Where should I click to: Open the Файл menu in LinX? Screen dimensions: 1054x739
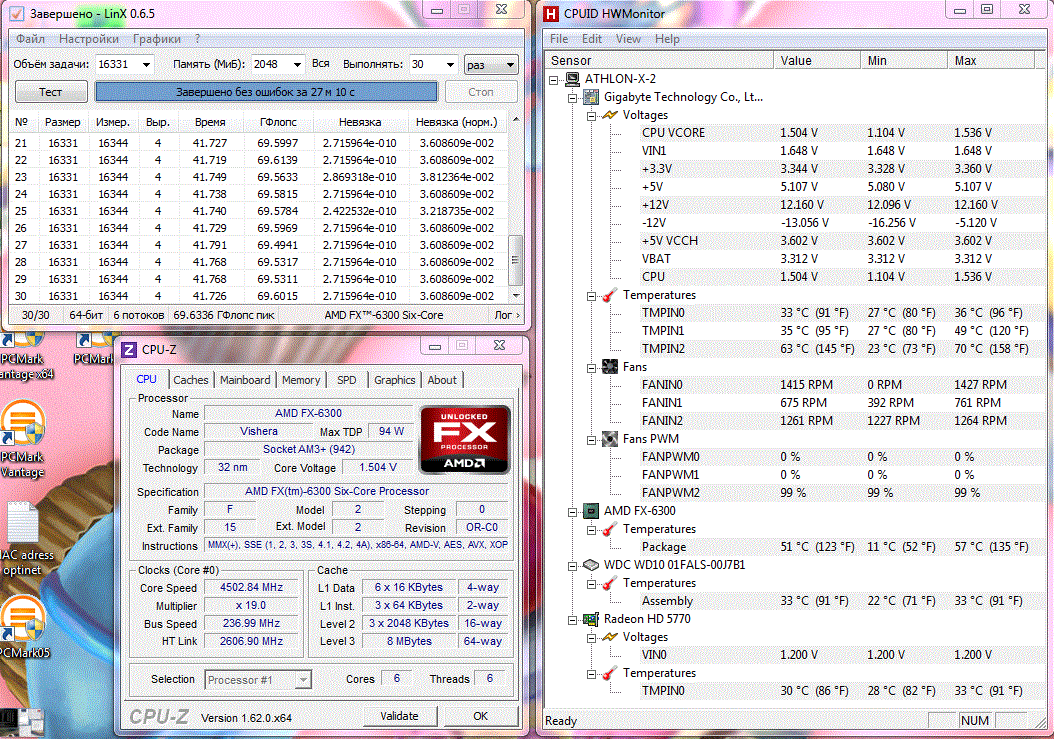click(30, 39)
